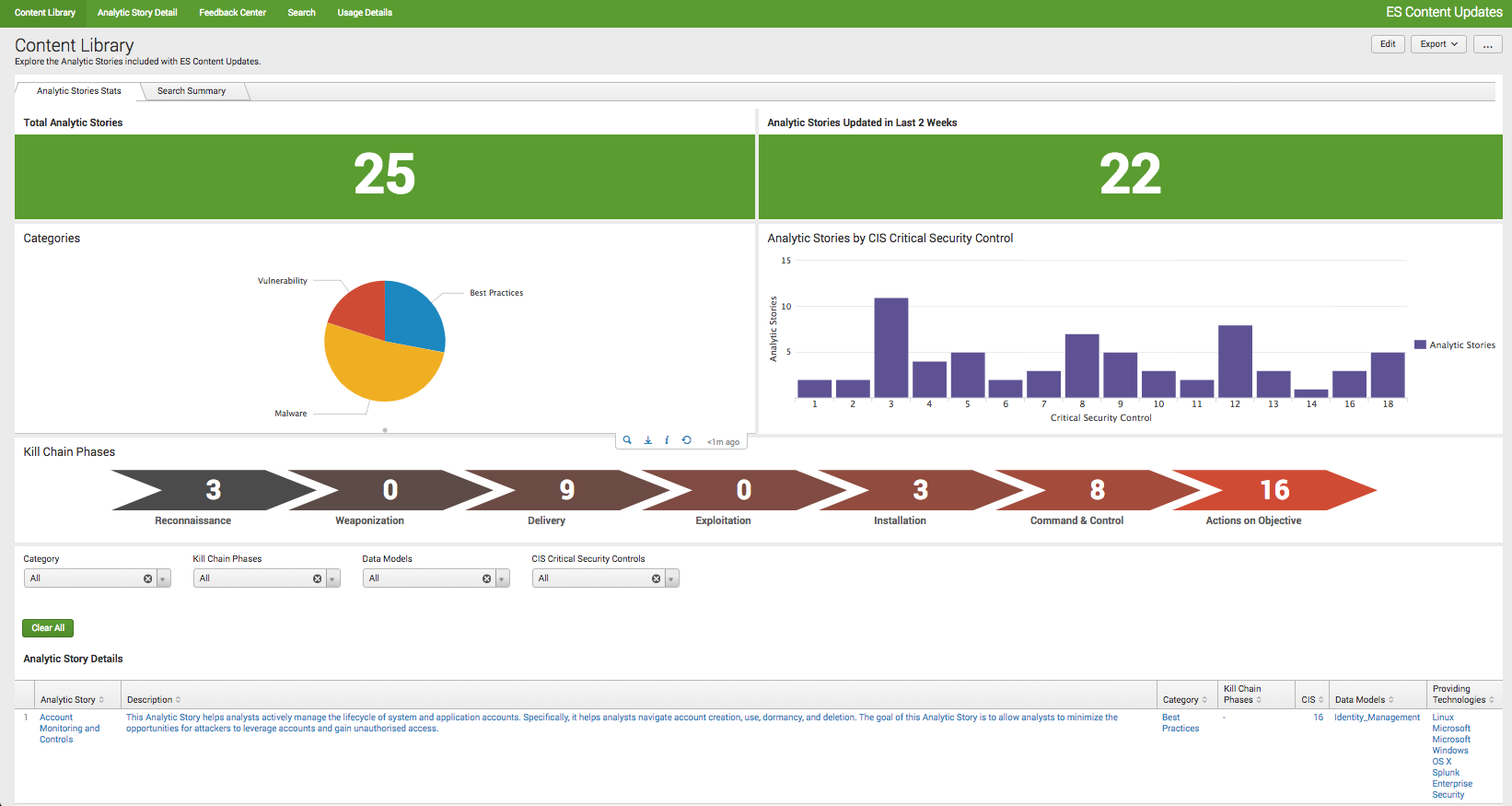Screen dimensions: 1512x806
Task: Open the Feedback Center menu item
Action: [232, 13]
